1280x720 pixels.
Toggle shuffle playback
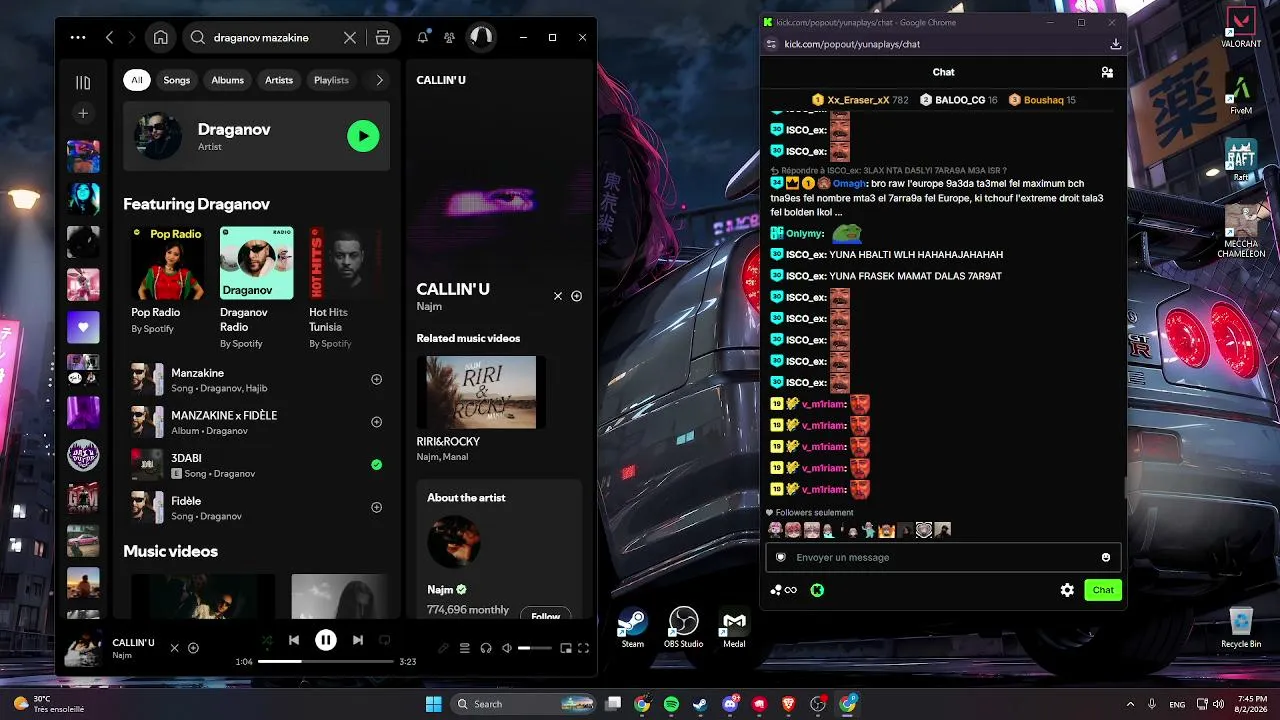click(267, 640)
